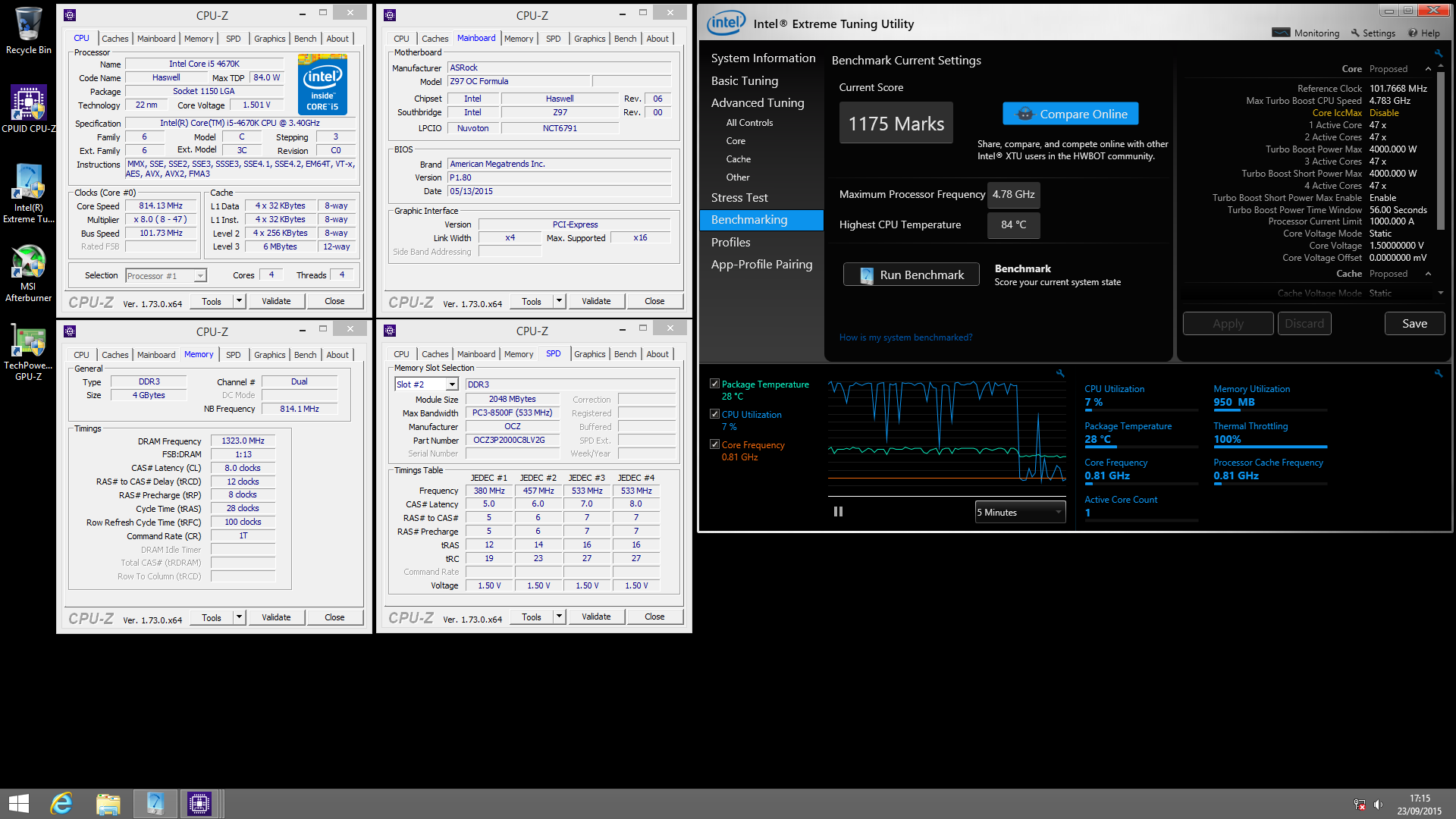Image resolution: width=1456 pixels, height=819 pixels.
Task: Open Tools dropdown arrow in Memory window
Action: point(239,617)
